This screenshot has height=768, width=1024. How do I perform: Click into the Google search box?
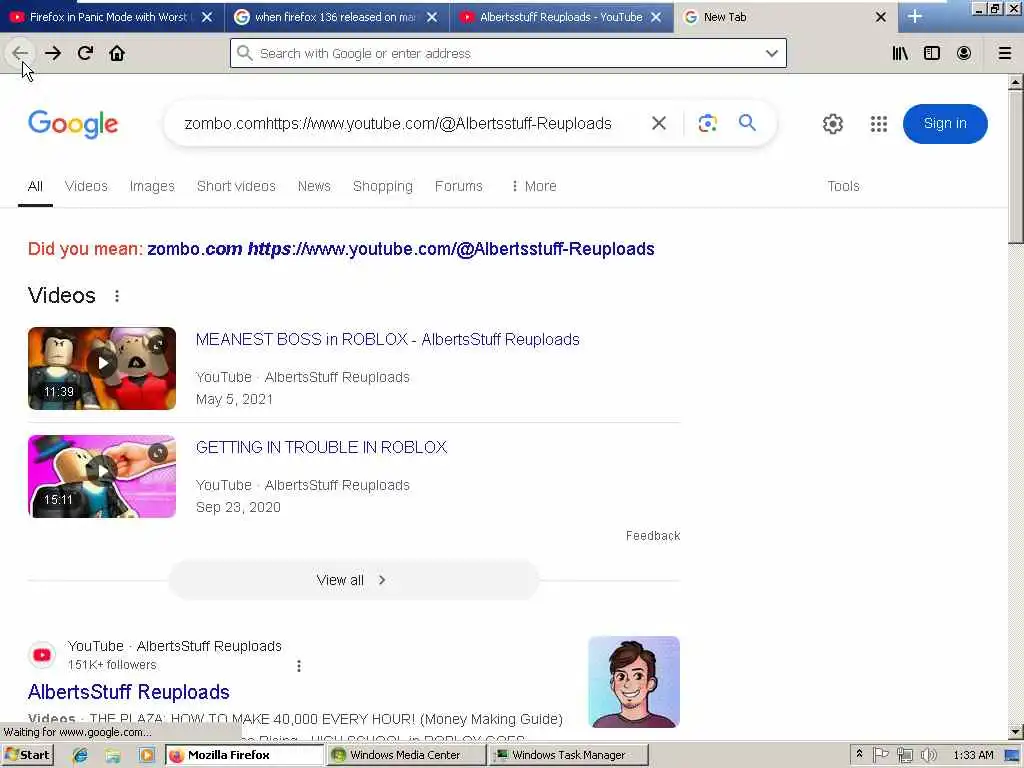tap(398, 123)
